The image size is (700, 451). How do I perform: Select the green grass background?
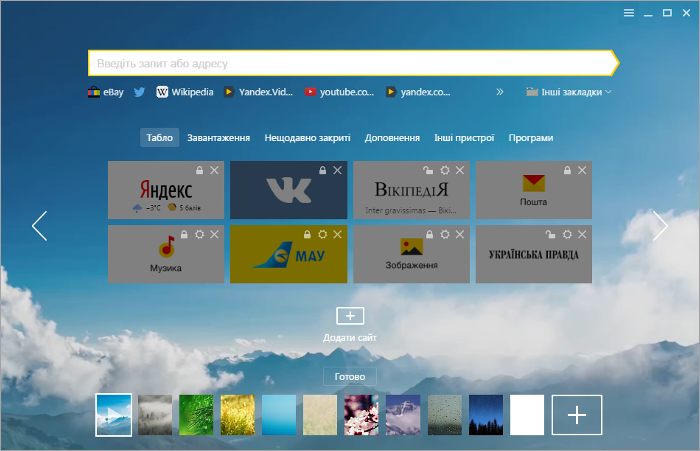coord(196,415)
